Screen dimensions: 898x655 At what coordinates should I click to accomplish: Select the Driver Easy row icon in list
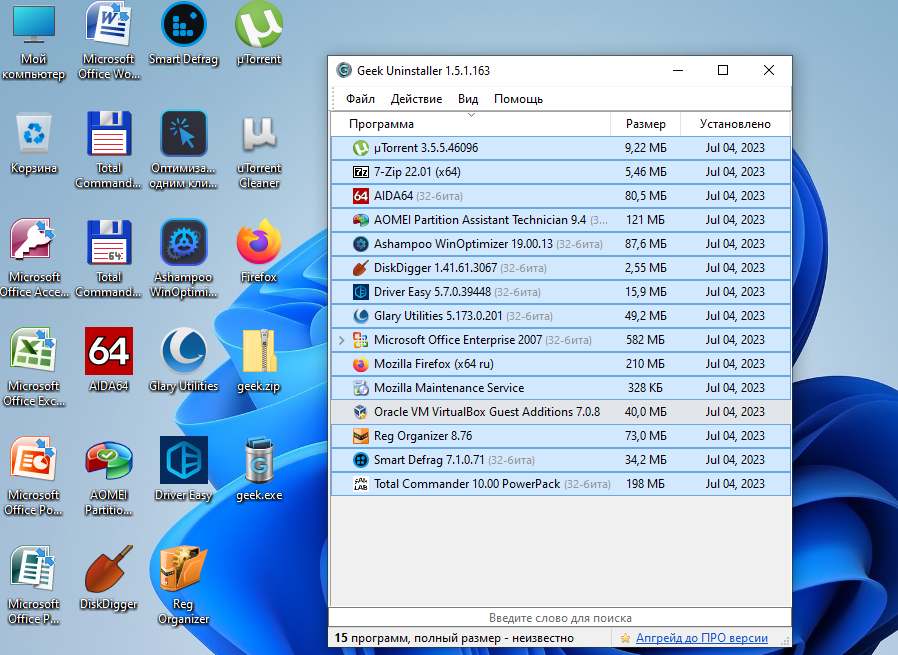[x=361, y=292]
